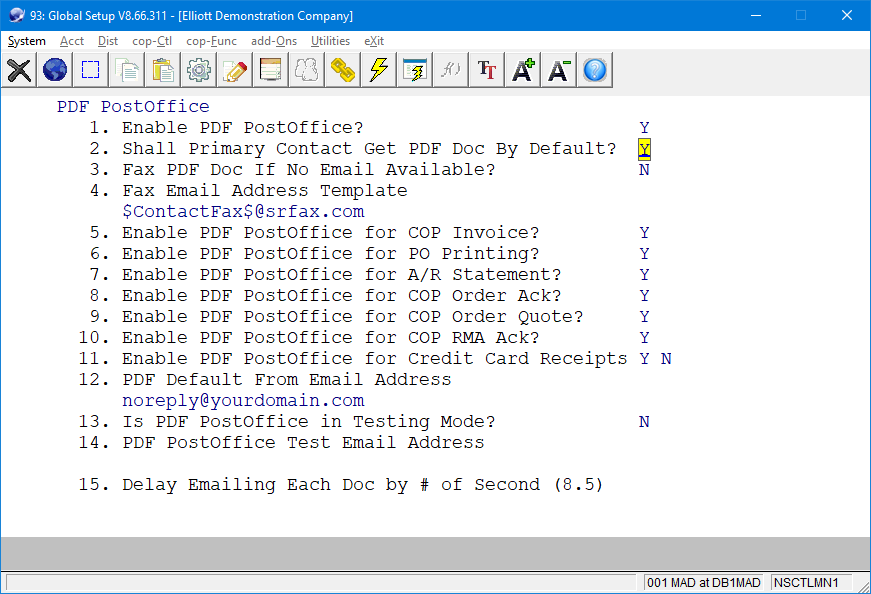The image size is (871, 594).
Task: Click the highlighted Primary Contact default Y field
Action: pyautogui.click(x=645, y=149)
